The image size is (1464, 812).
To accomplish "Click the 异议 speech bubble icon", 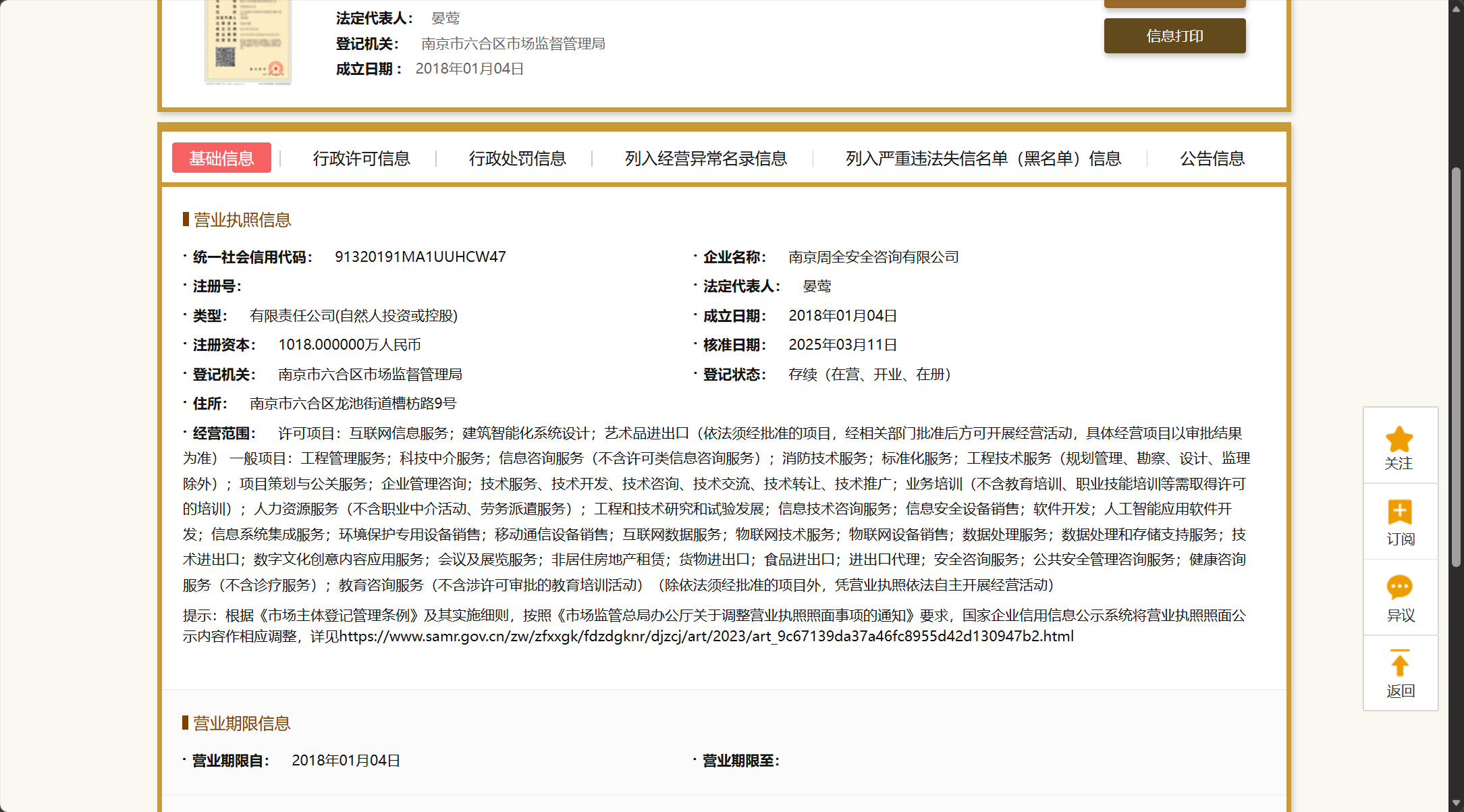I will (x=1399, y=587).
